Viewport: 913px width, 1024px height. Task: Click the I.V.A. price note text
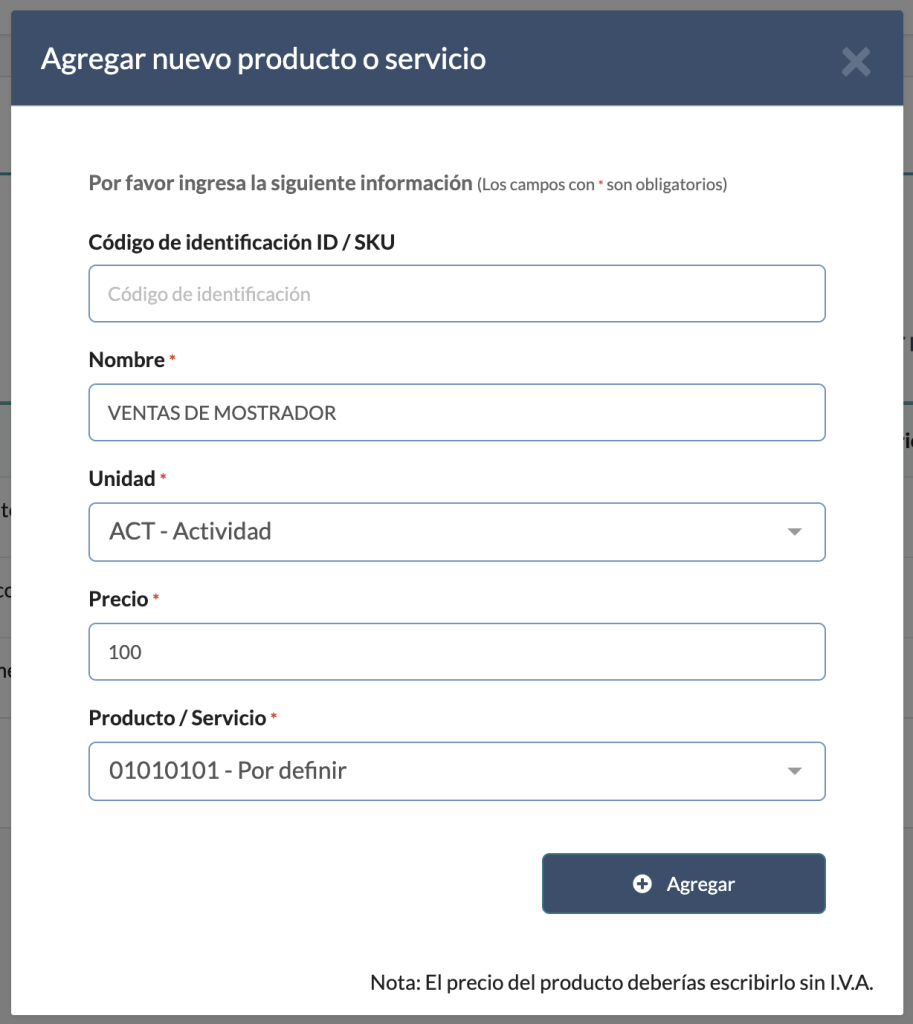pos(622,982)
